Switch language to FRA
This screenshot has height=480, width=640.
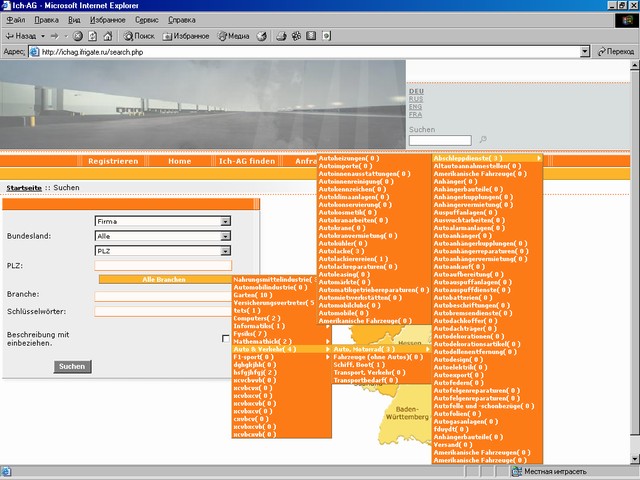(416, 114)
